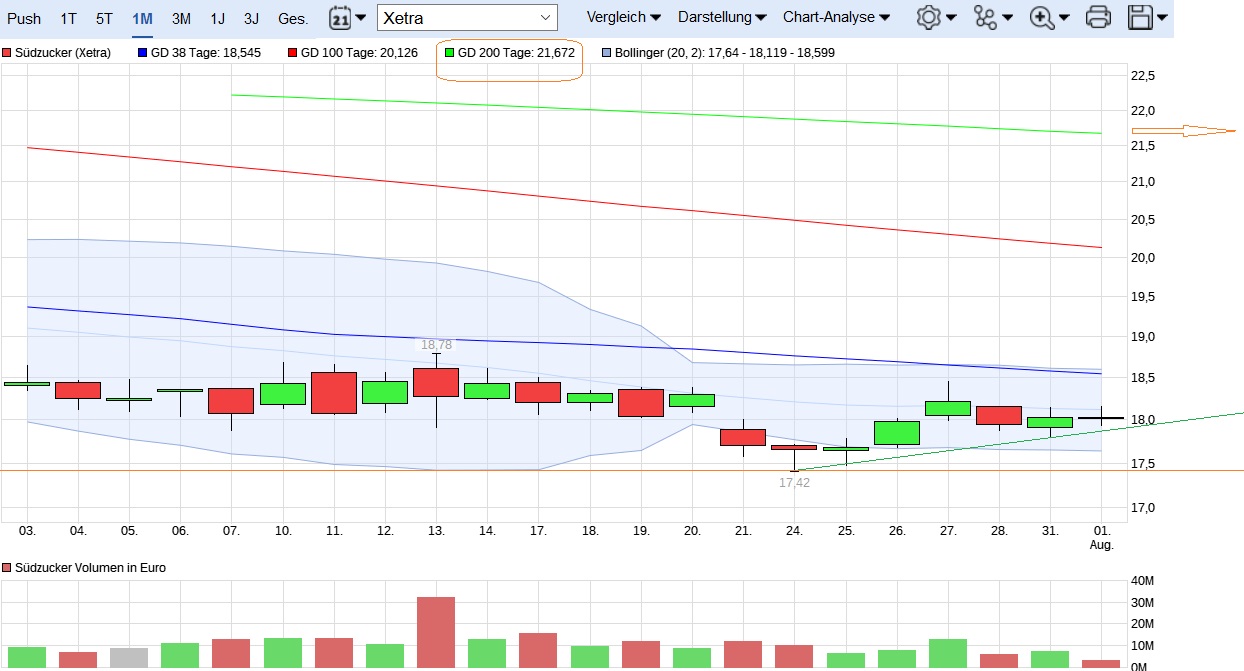Image resolution: width=1244 pixels, height=671 pixels.
Task: Click the connected-nodes share icon
Action: [x=986, y=17]
